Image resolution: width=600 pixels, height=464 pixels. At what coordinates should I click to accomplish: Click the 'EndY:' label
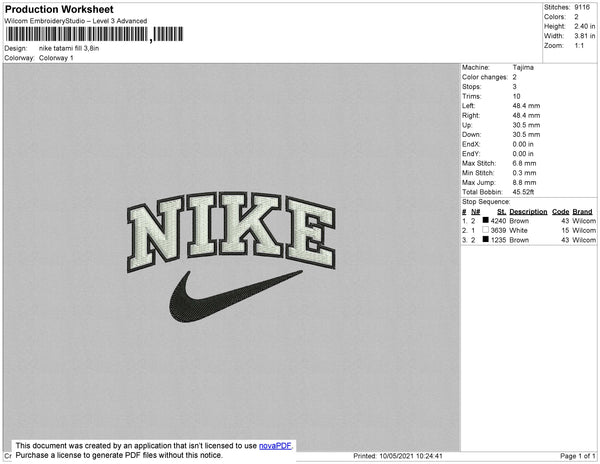pyautogui.click(x=471, y=154)
